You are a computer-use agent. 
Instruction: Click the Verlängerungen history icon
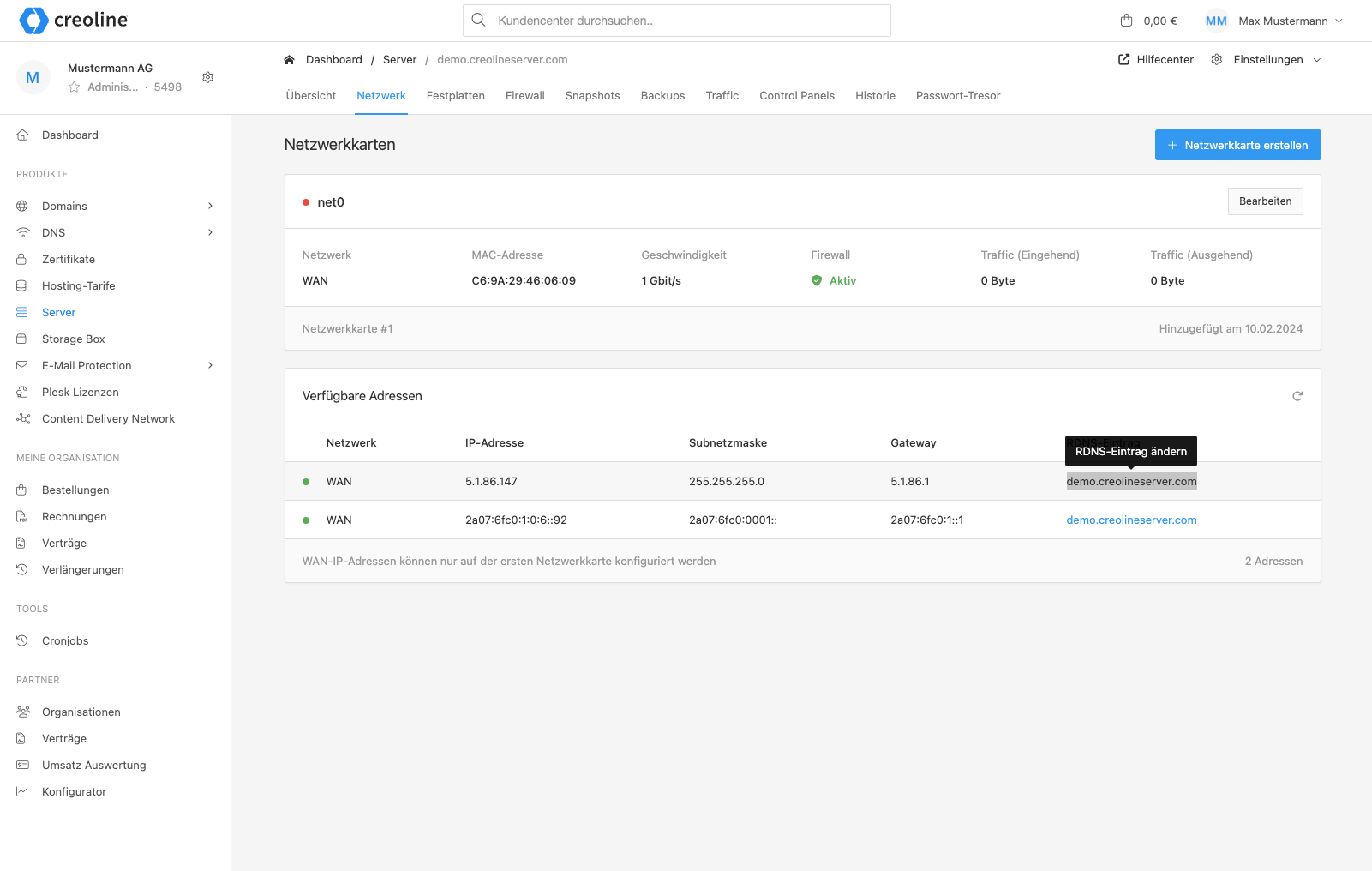pyautogui.click(x=22, y=569)
